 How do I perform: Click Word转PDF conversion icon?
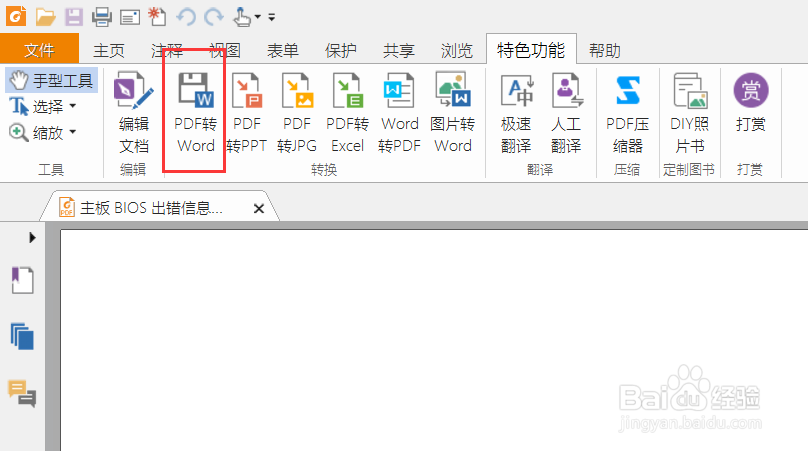pos(399,112)
